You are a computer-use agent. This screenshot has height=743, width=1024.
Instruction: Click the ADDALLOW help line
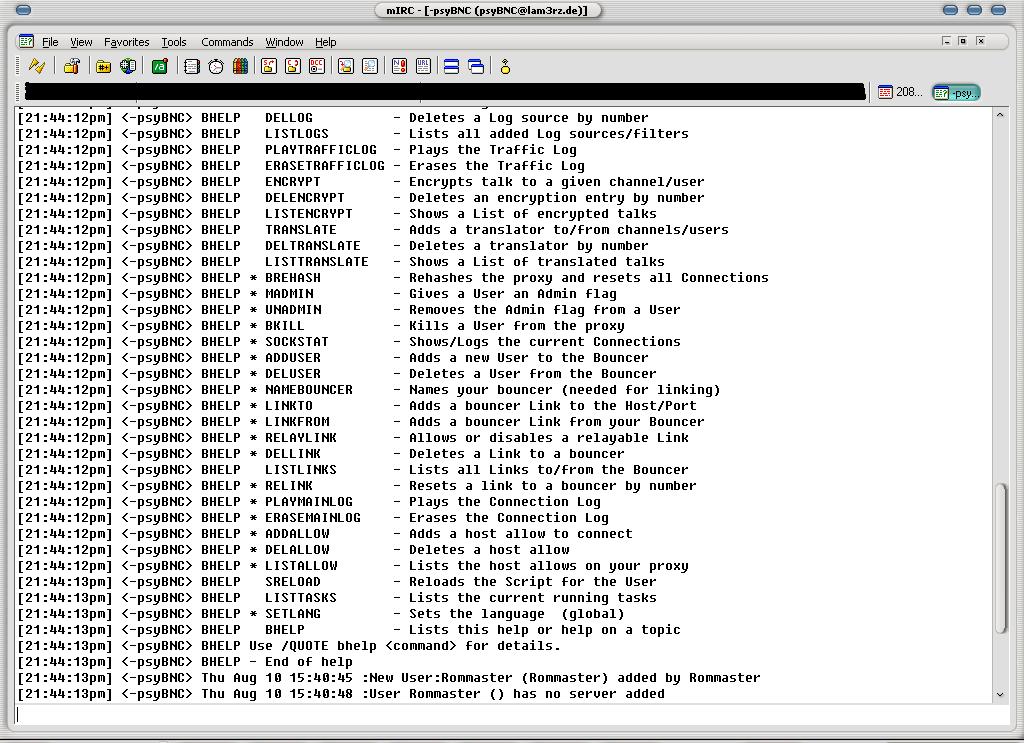point(325,533)
